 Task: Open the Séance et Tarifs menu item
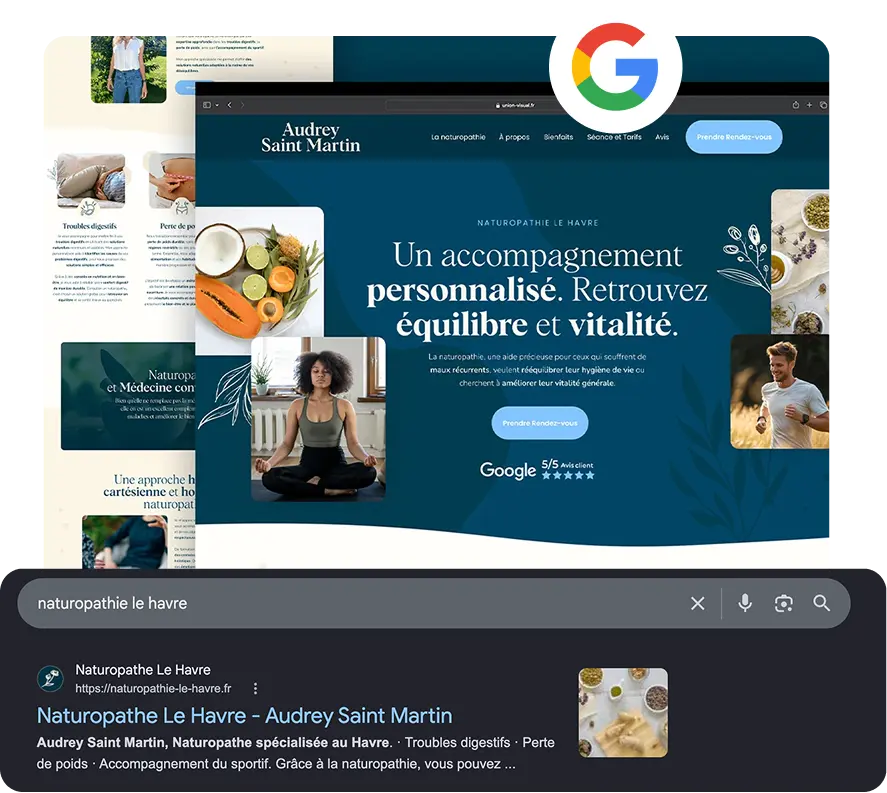[614, 137]
